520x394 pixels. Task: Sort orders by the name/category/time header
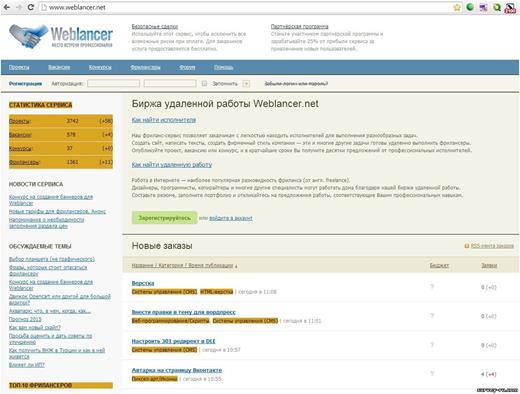coord(184,266)
